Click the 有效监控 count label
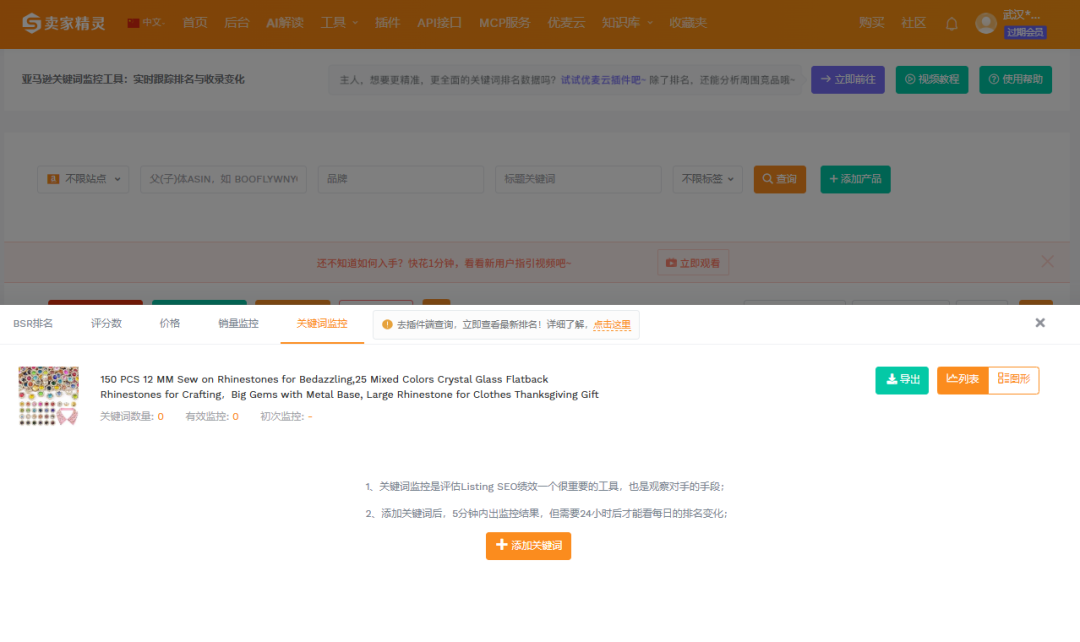 pos(212,417)
